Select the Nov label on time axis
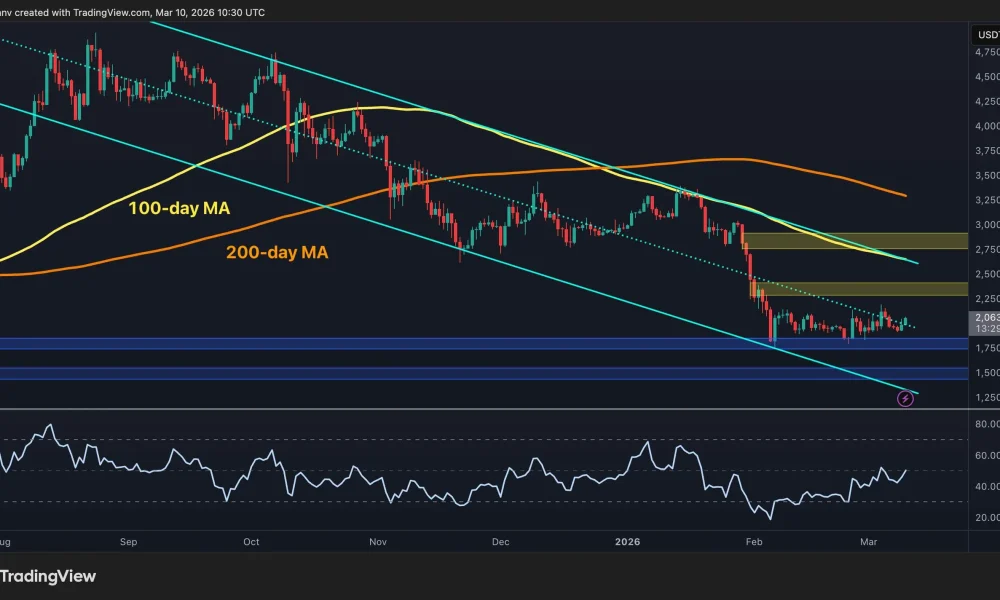This screenshot has width=1000, height=600. point(377,541)
